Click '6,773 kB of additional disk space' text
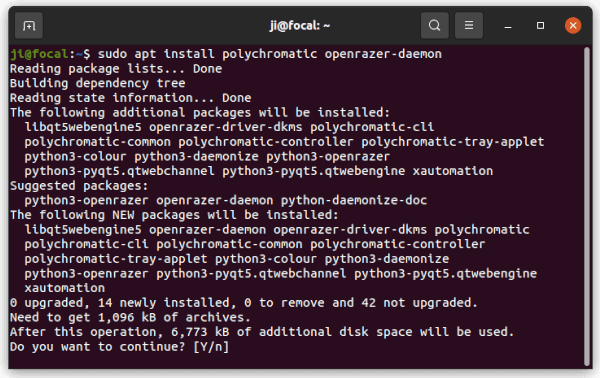Viewport: 600px width, 378px height. 270,332
